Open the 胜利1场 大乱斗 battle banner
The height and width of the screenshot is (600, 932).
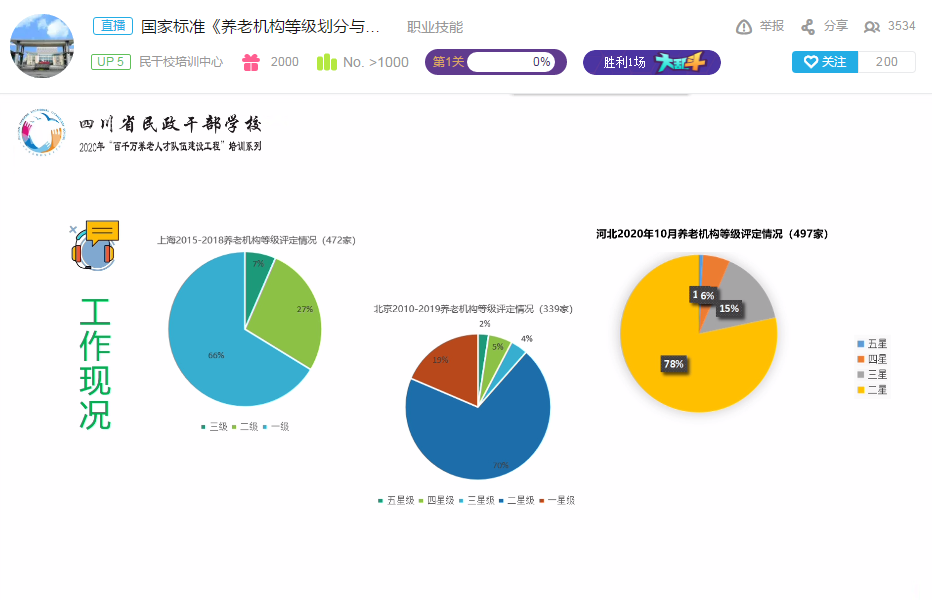tap(651, 63)
